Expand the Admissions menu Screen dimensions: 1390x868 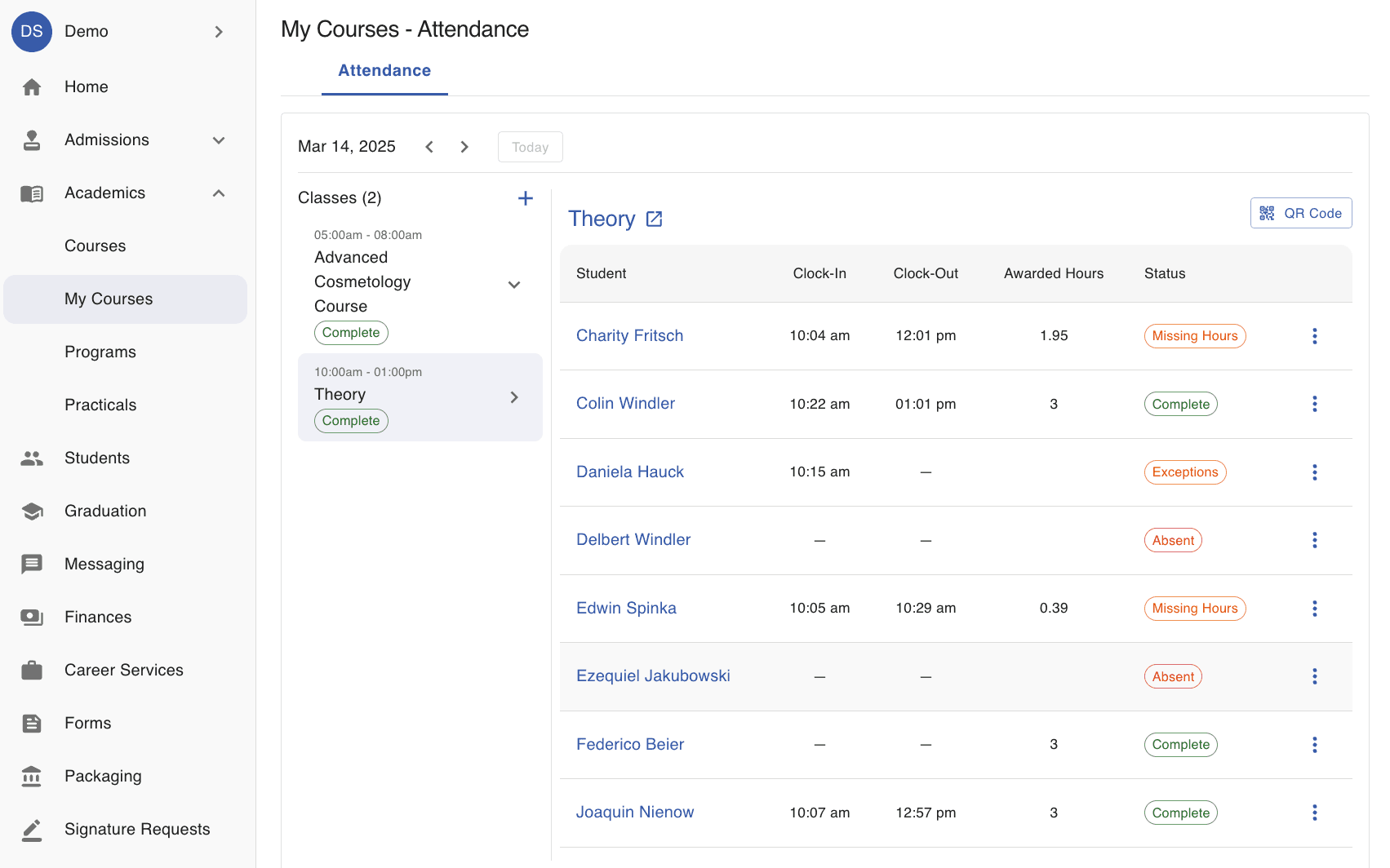click(x=218, y=140)
